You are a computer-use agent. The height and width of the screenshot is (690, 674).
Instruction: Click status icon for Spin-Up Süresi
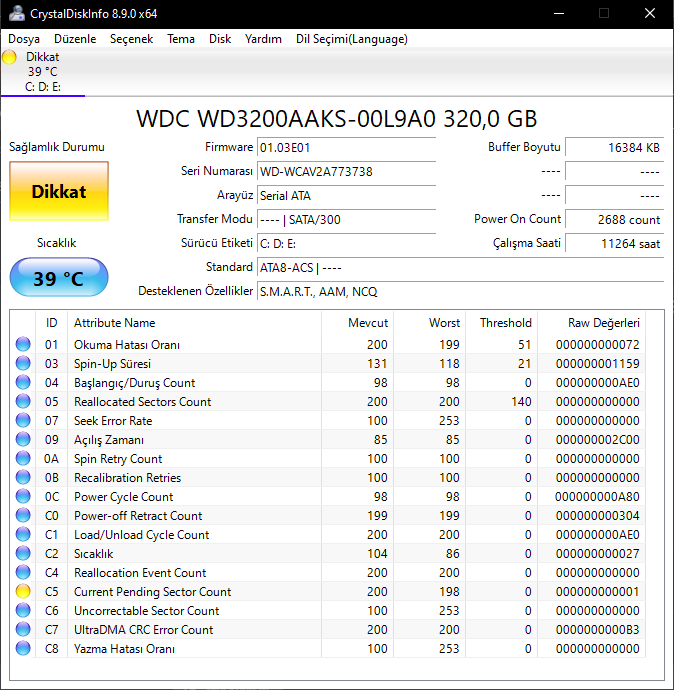coord(23,363)
